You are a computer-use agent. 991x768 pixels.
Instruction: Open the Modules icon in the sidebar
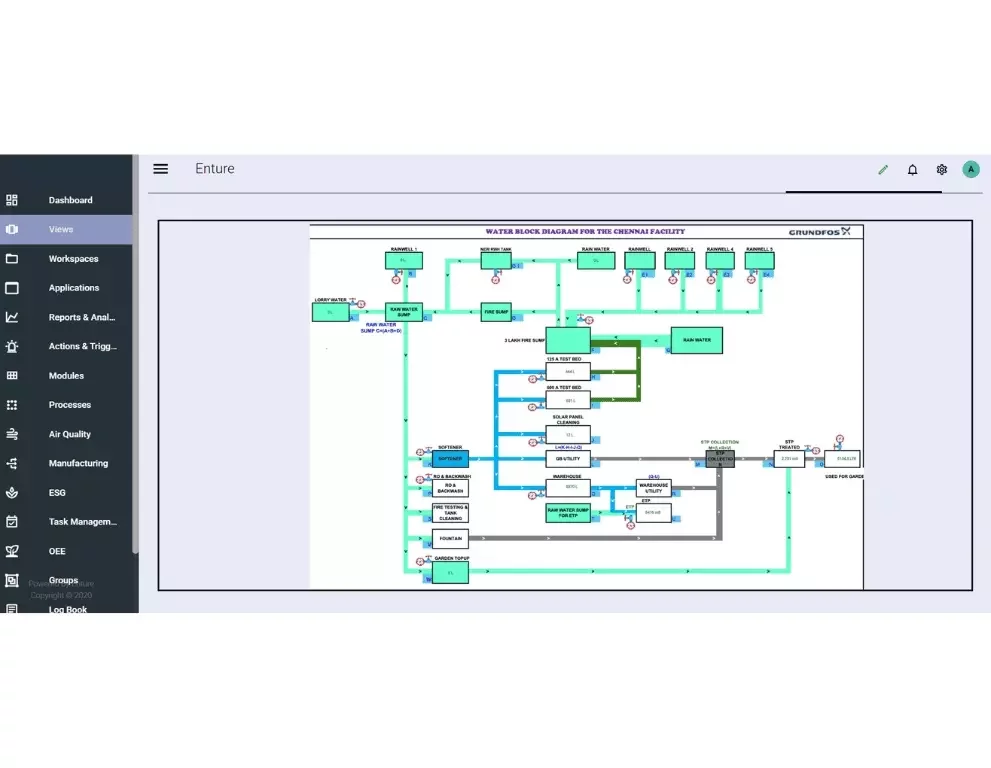(x=14, y=376)
